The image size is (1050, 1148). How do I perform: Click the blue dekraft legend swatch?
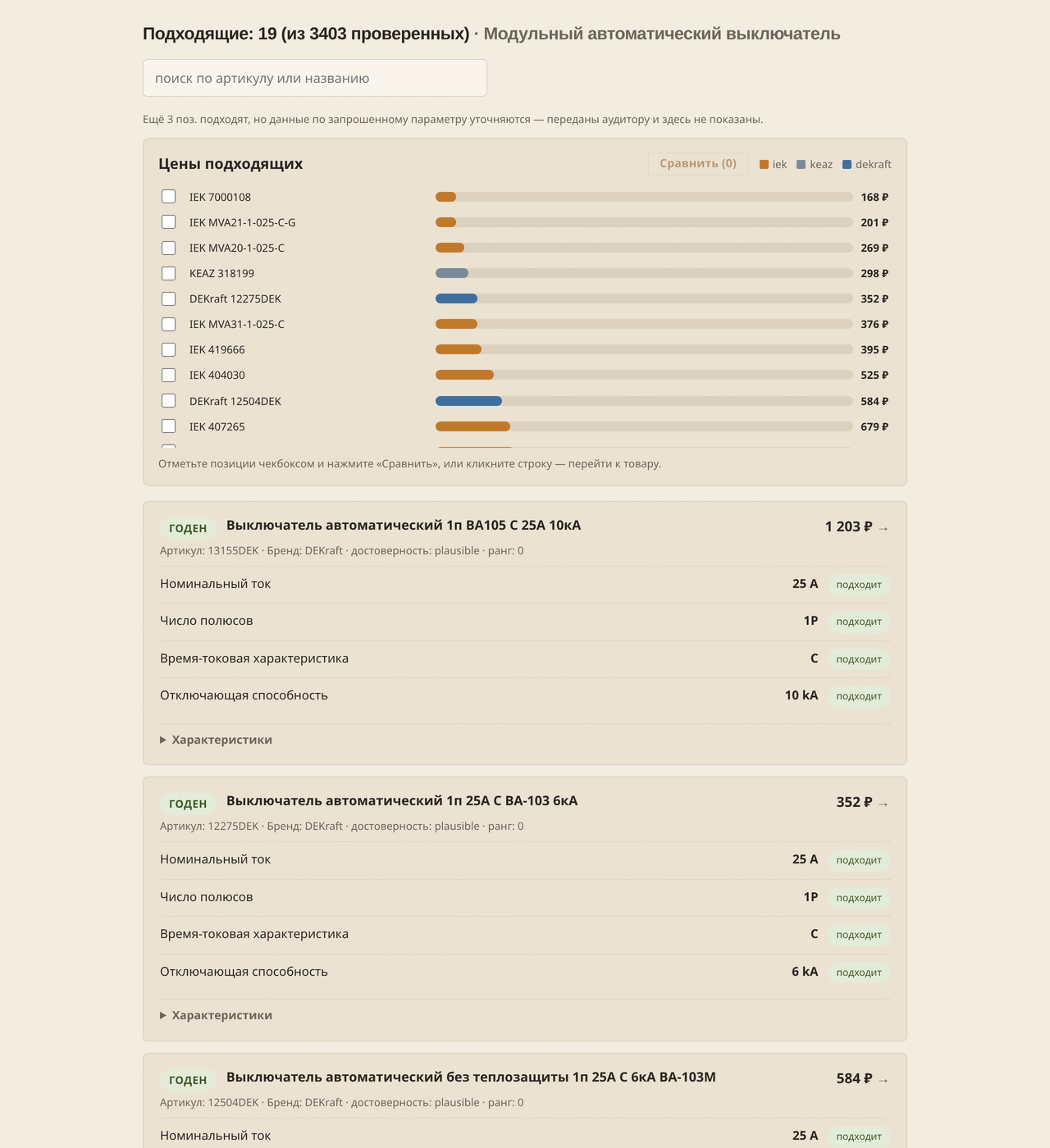tap(847, 165)
